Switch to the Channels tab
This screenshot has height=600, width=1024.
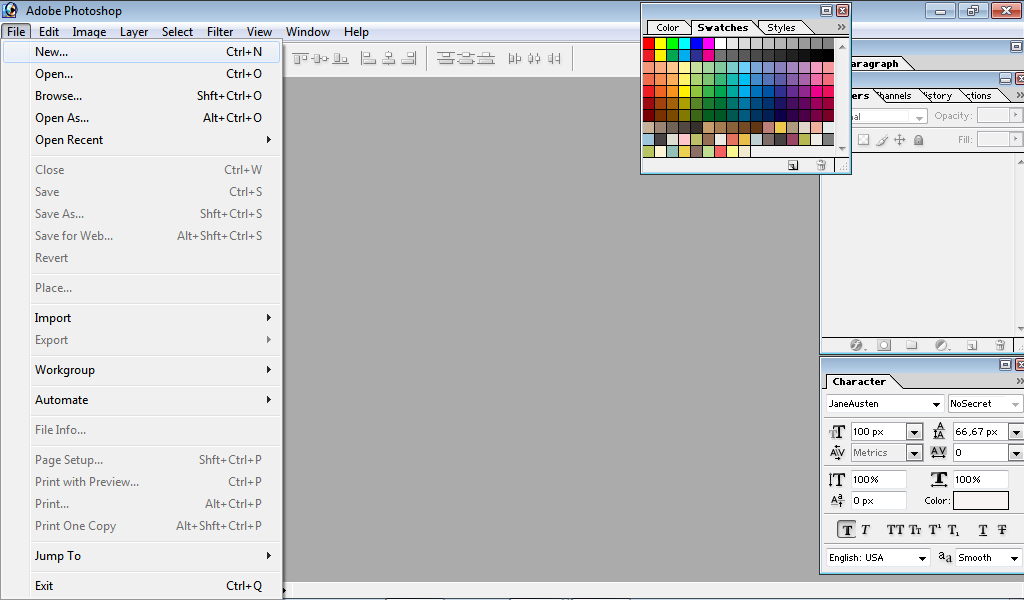(895, 95)
